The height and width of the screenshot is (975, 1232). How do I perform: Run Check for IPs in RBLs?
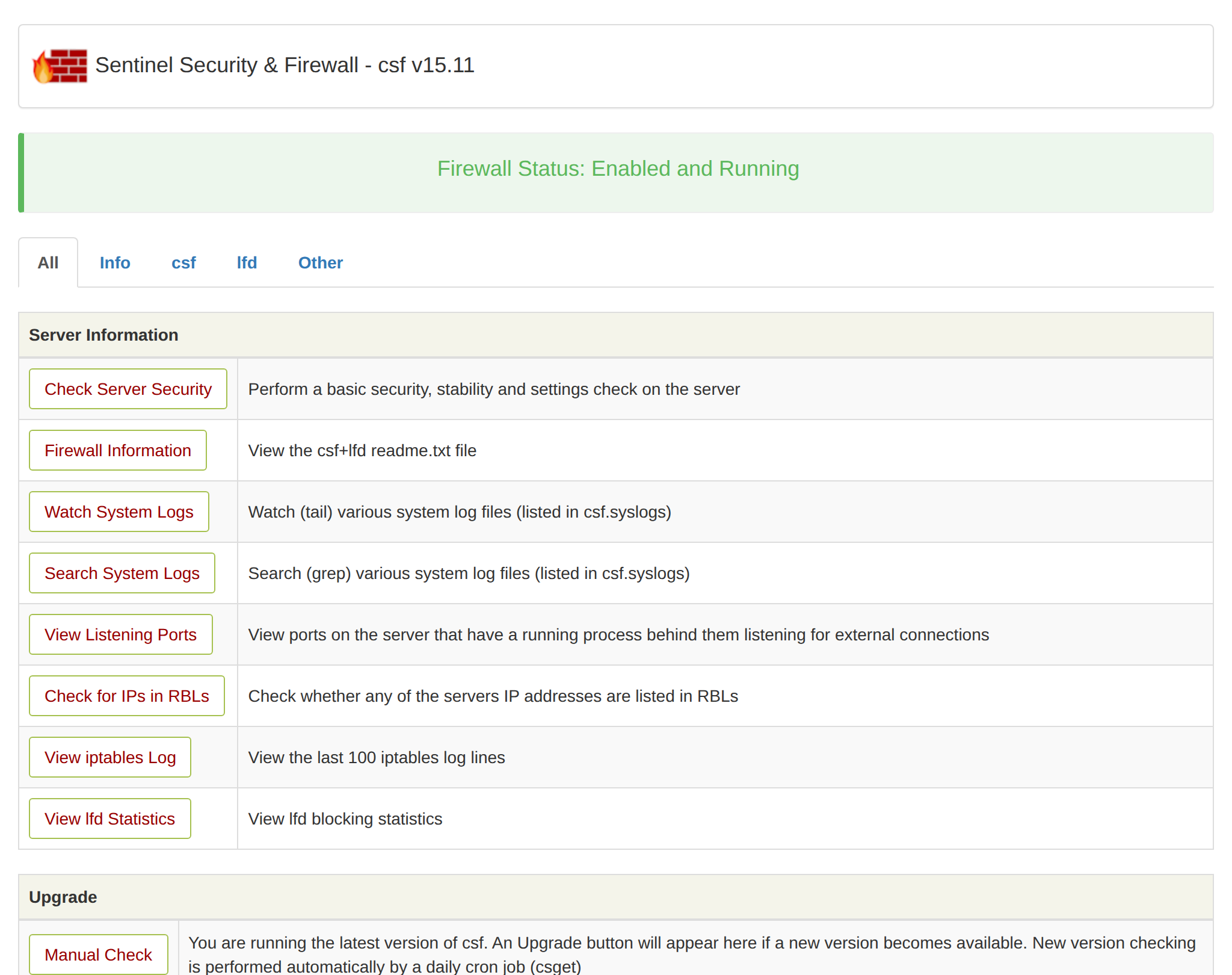[x=127, y=696]
